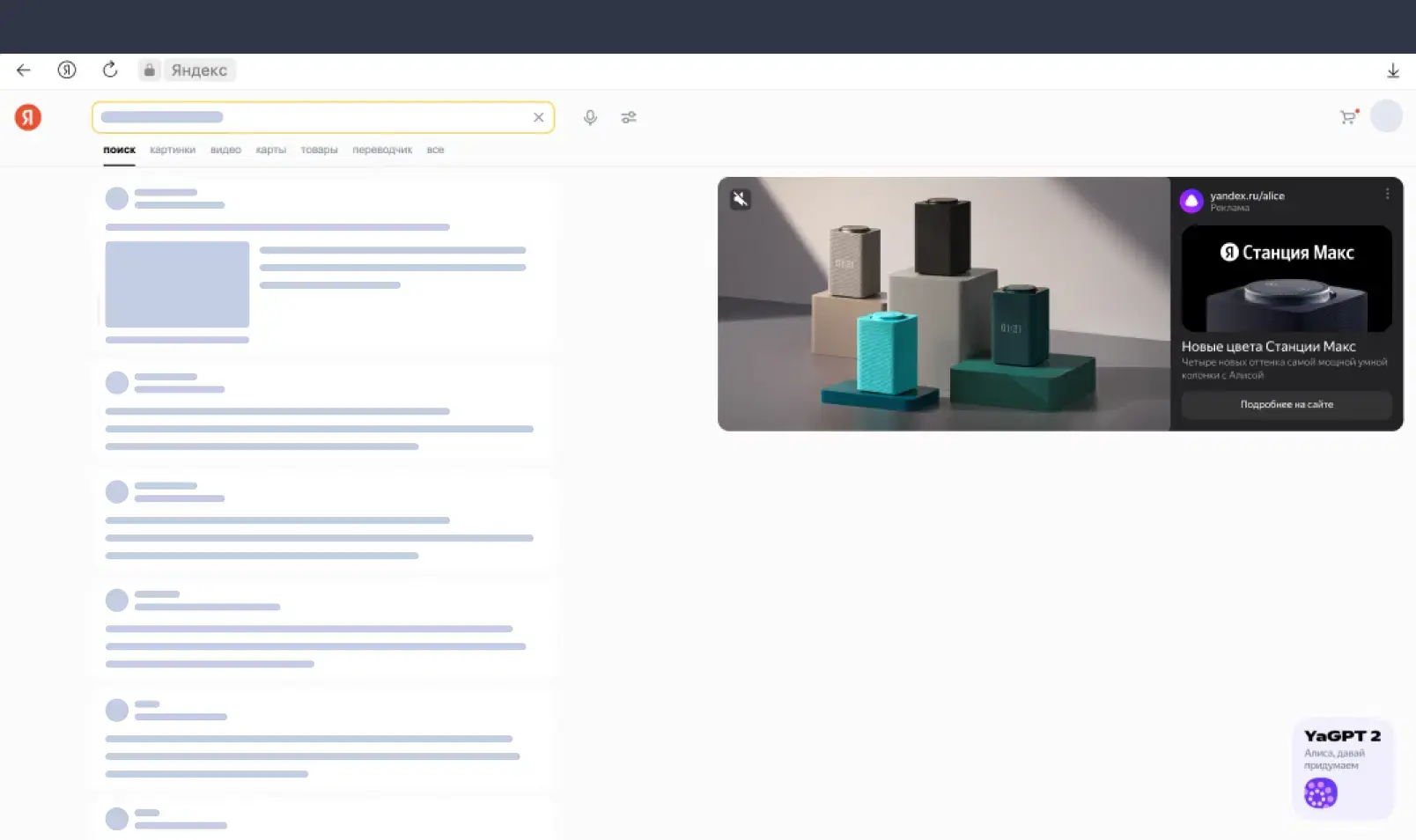Screen dimensions: 1416x840
Task: Start voice search with the microphone icon
Action: [x=590, y=117]
